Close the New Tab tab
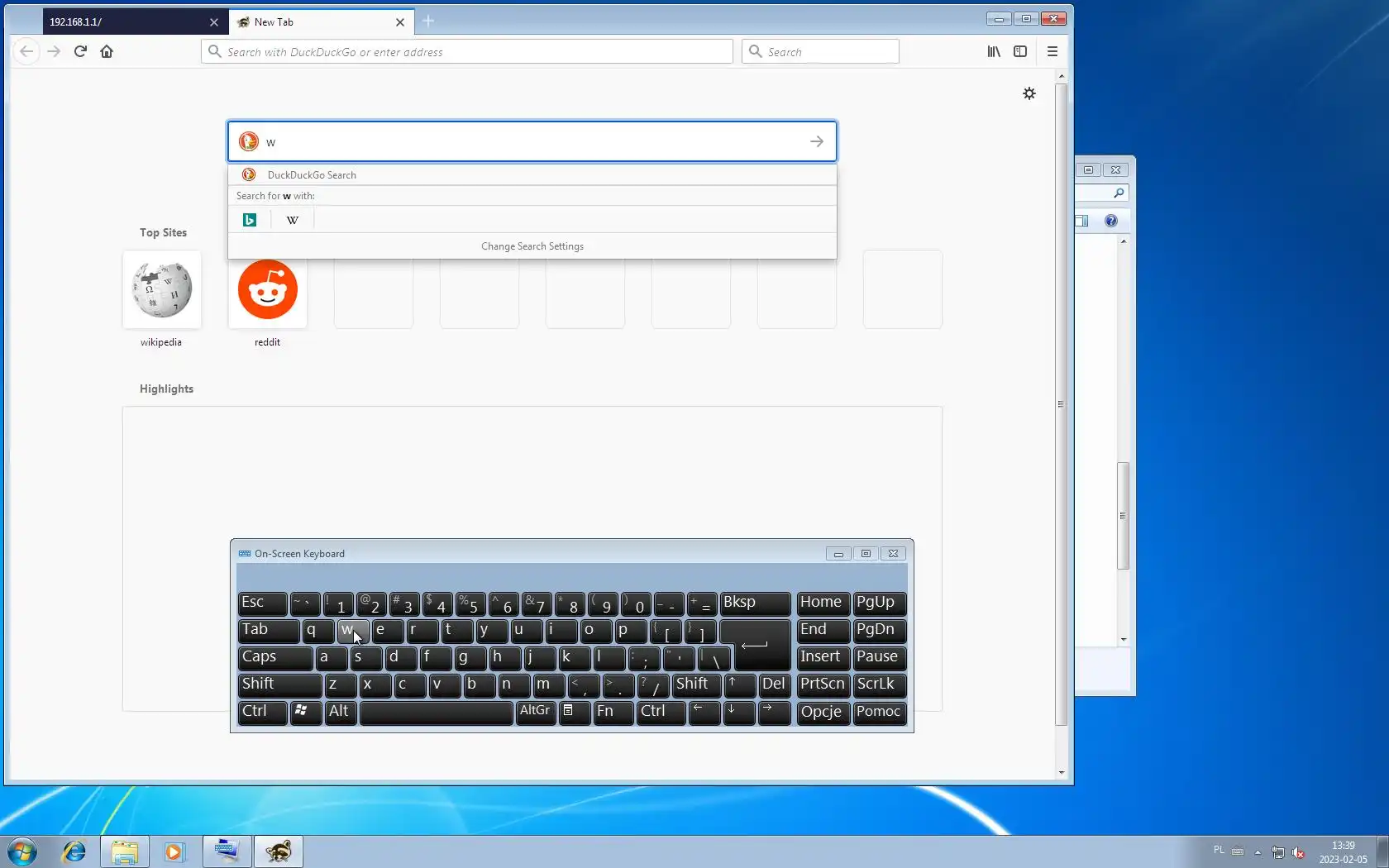 (x=400, y=22)
